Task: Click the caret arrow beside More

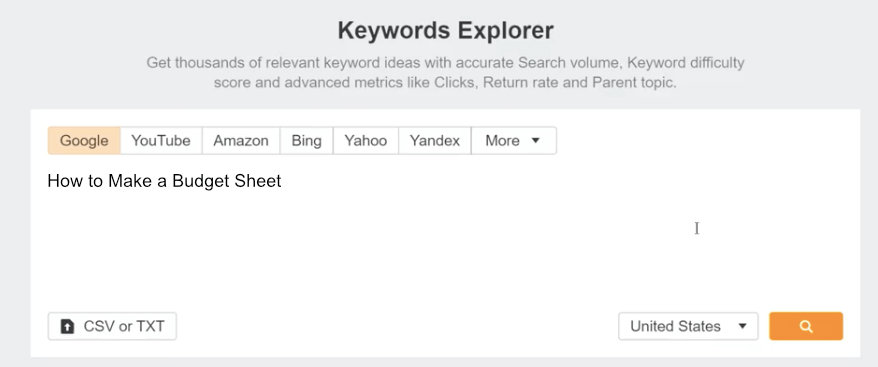Action: pyautogui.click(x=535, y=140)
